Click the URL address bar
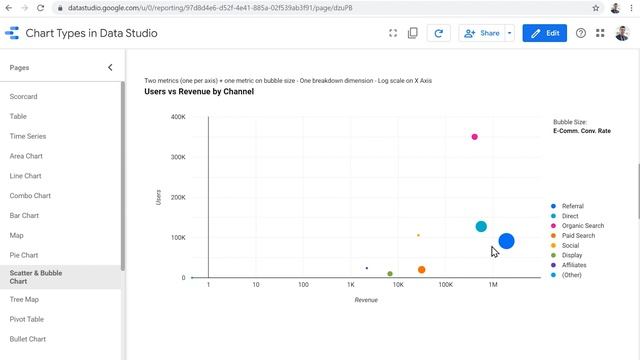 click(322, 8)
